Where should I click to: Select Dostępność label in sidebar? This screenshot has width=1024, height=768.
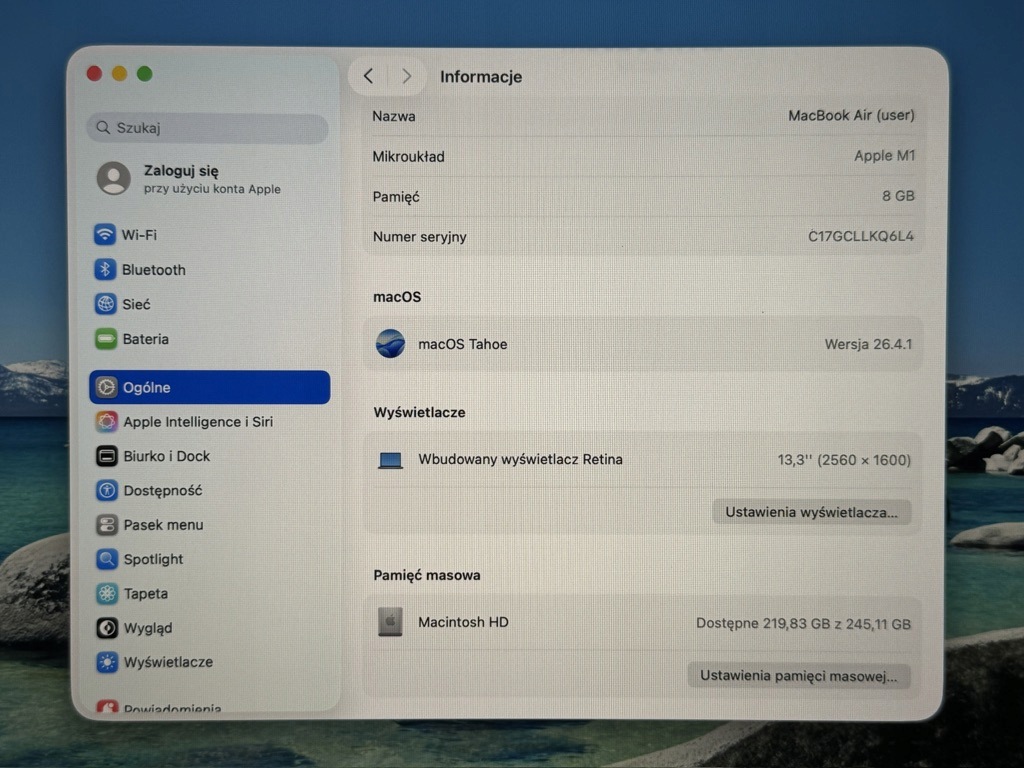click(163, 490)
